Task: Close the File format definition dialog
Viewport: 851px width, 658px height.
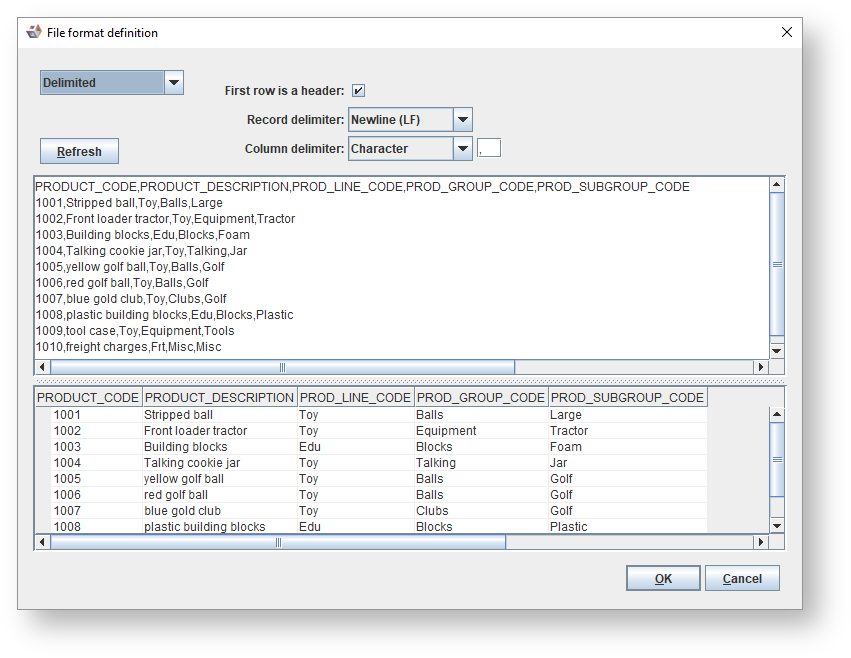Action: (x=786, y=32)
